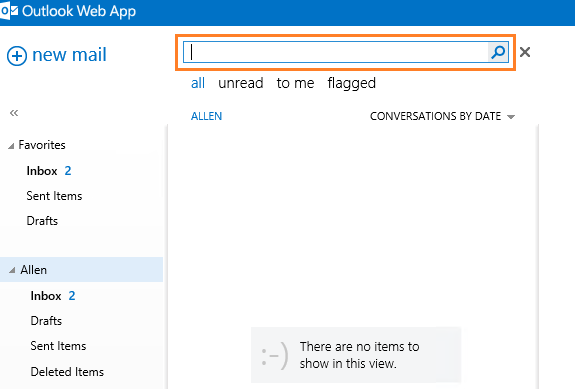Open Sent Items under Favorites

pyautogui.click(x=54, y=196)
